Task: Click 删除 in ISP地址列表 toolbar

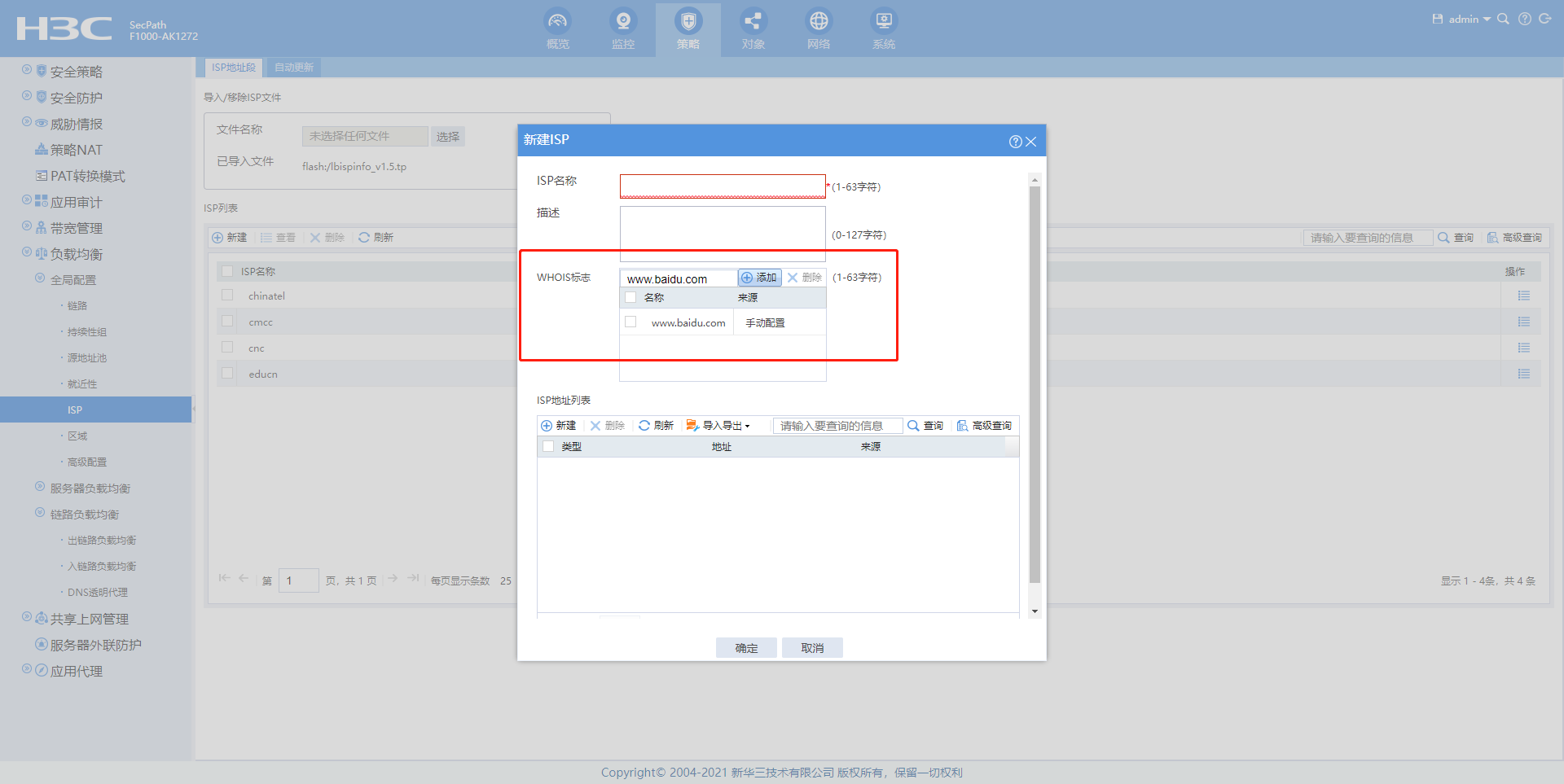Action: click(608, 426)
